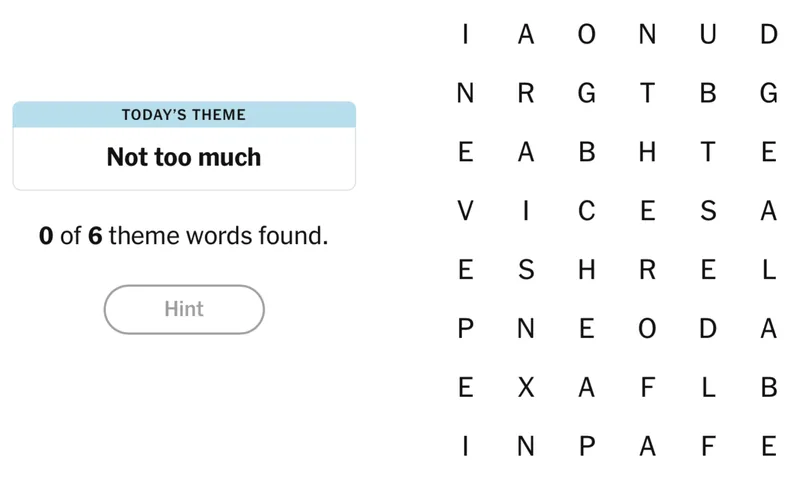
Task: Click the "Not too much" theme card
Action: [184, 146]
